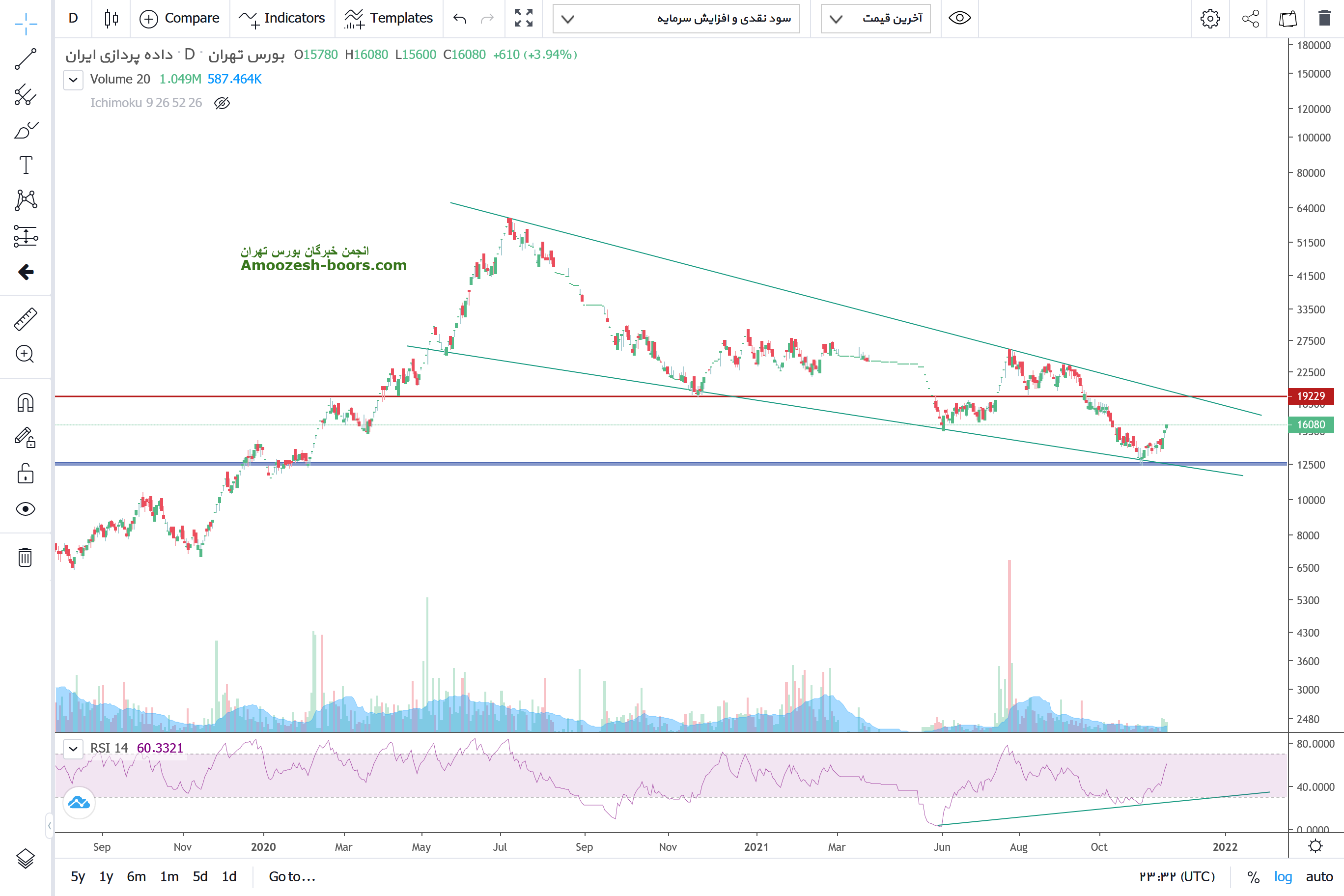Collapse the Volume indicator legend chevron

[x=73, y=80]
